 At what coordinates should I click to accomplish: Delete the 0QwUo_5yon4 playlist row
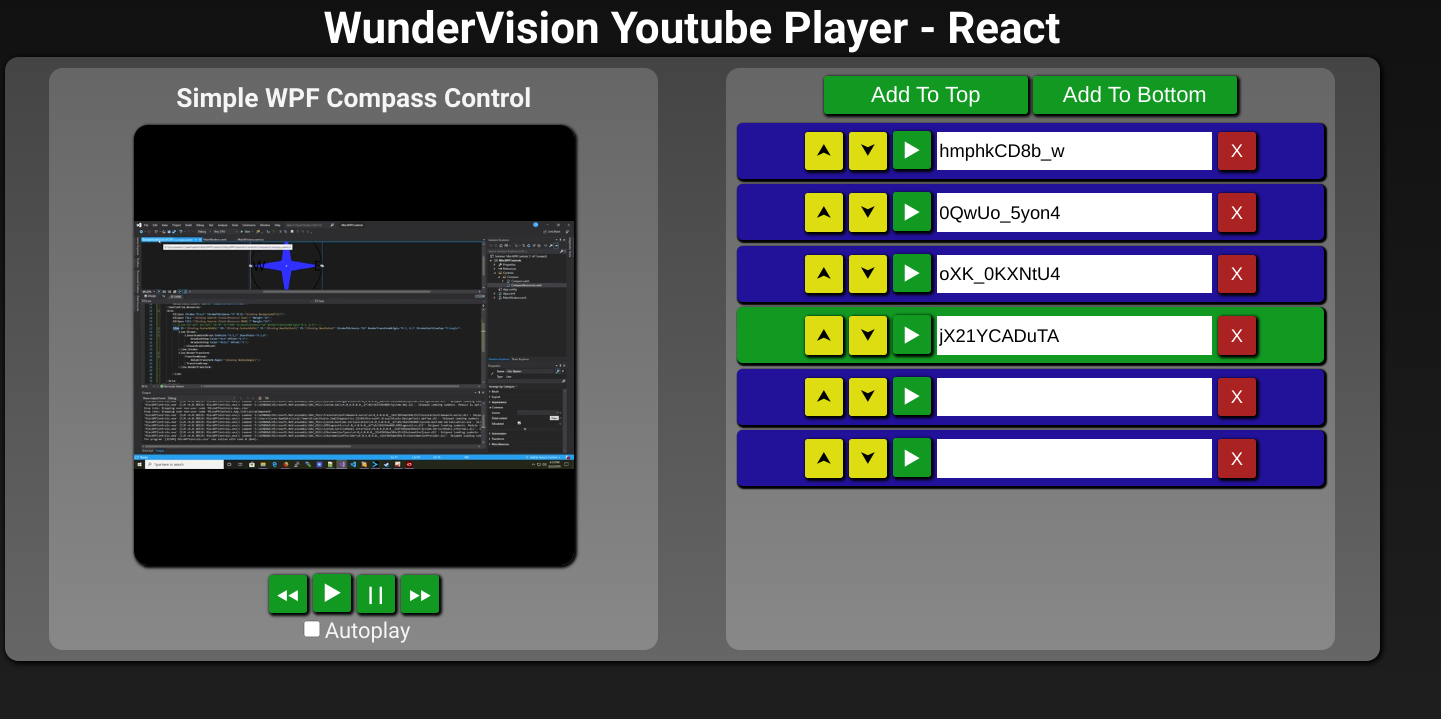point(1236,213)
